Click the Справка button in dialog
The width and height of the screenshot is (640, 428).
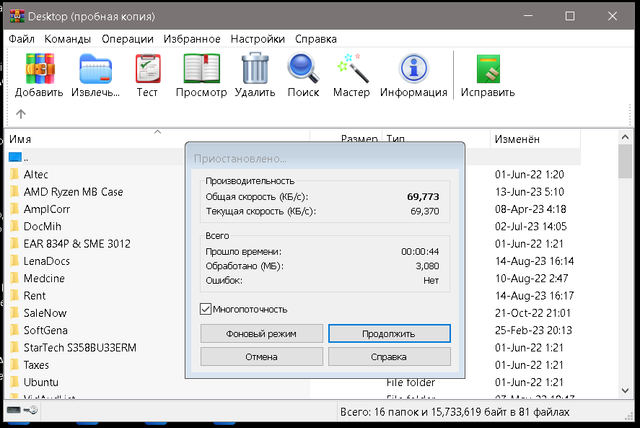point(389,357)
